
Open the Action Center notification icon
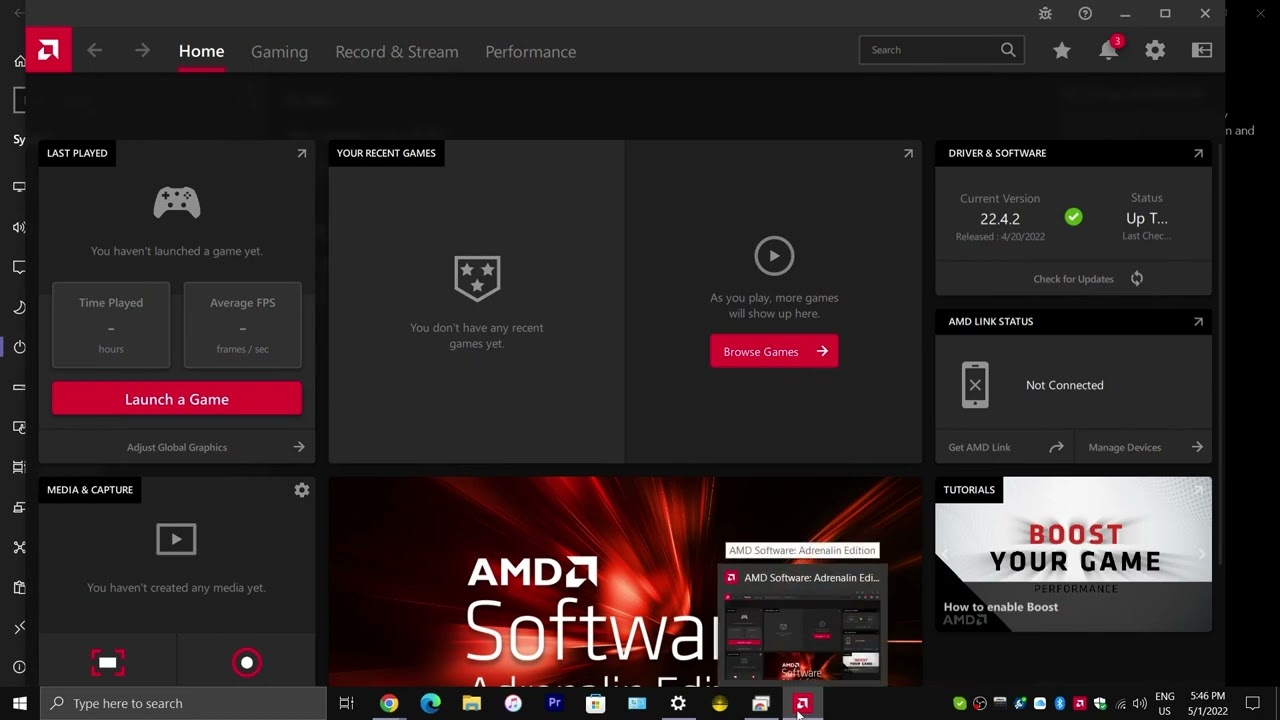pos(1252,703)
